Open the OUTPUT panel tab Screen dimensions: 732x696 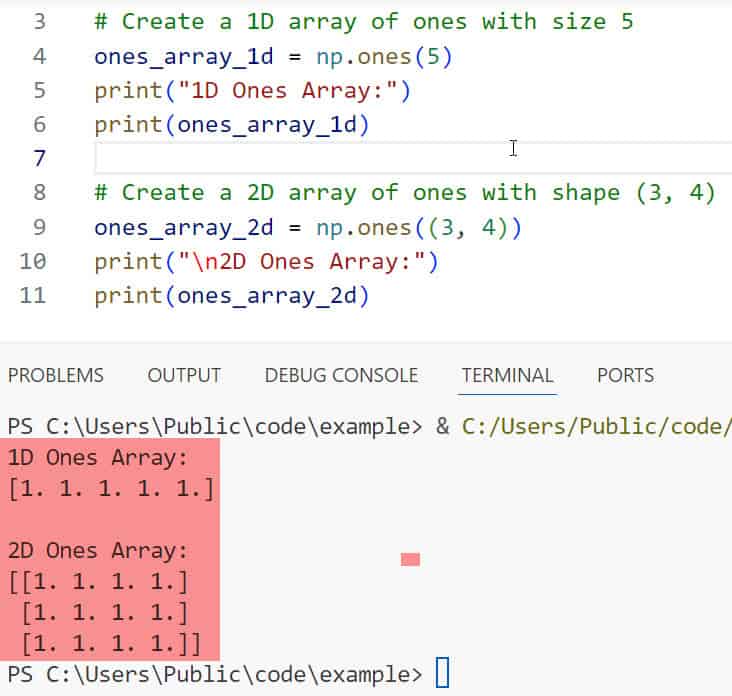[184, 375]
